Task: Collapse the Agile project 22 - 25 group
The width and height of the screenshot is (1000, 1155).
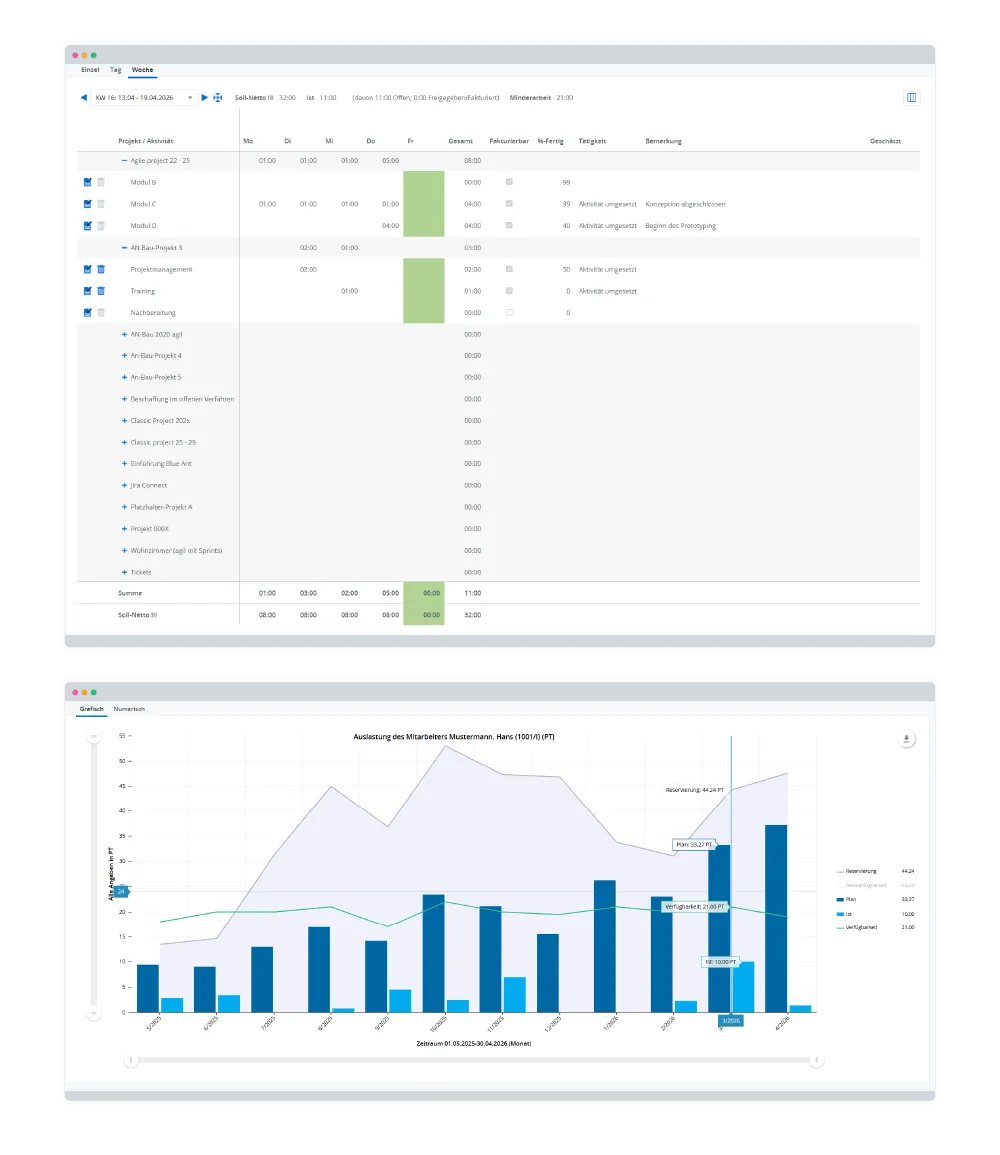Action: [124, 161]
